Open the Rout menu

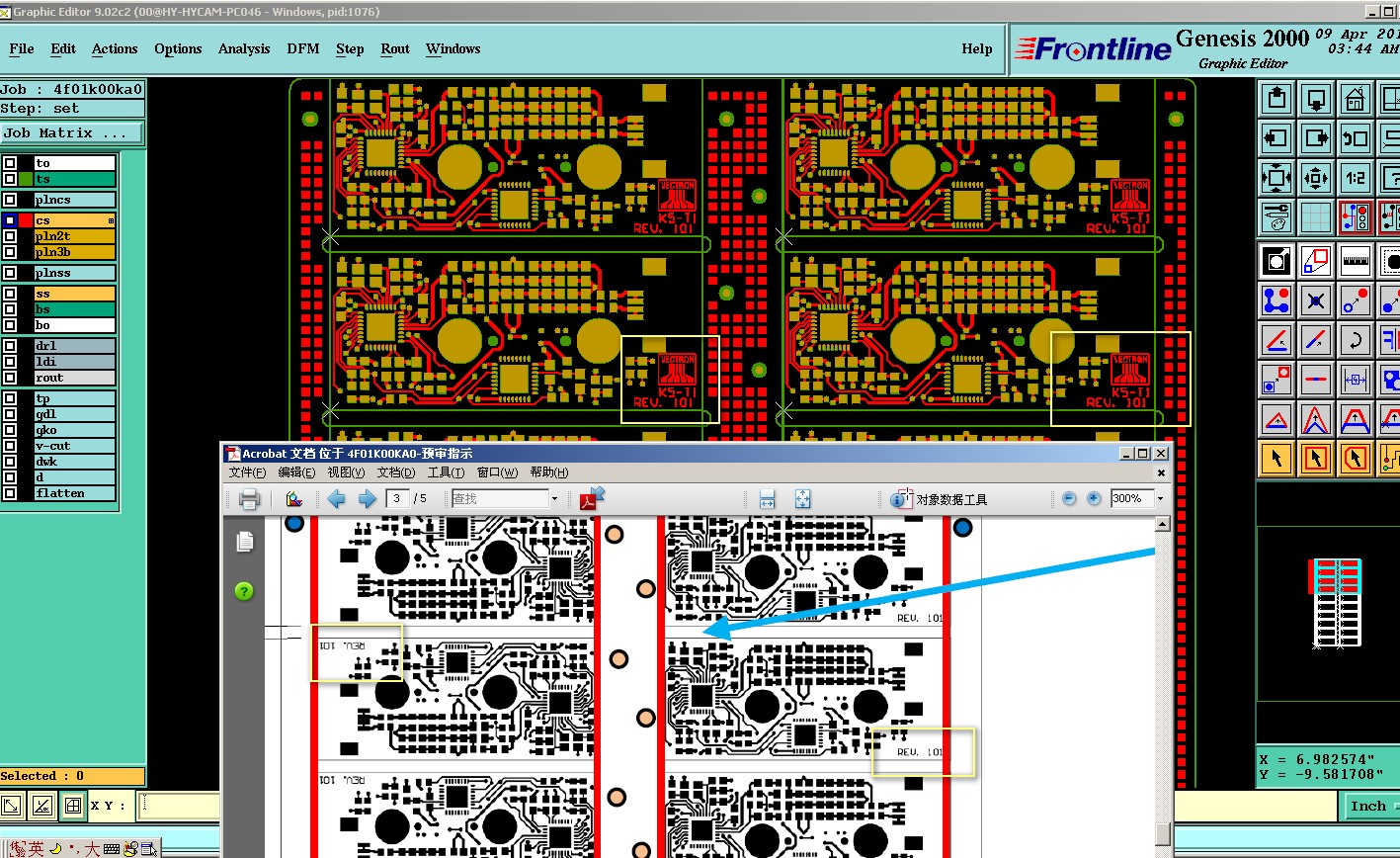(395, 48)
